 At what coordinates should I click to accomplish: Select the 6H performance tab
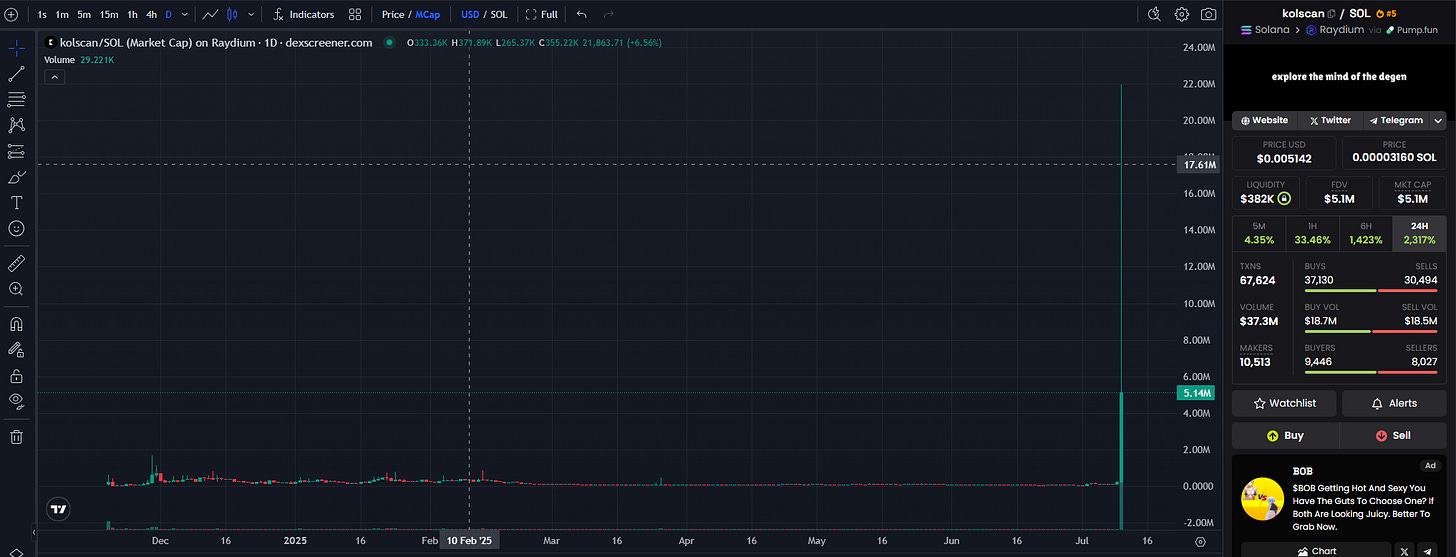(x=1365, y=233)
